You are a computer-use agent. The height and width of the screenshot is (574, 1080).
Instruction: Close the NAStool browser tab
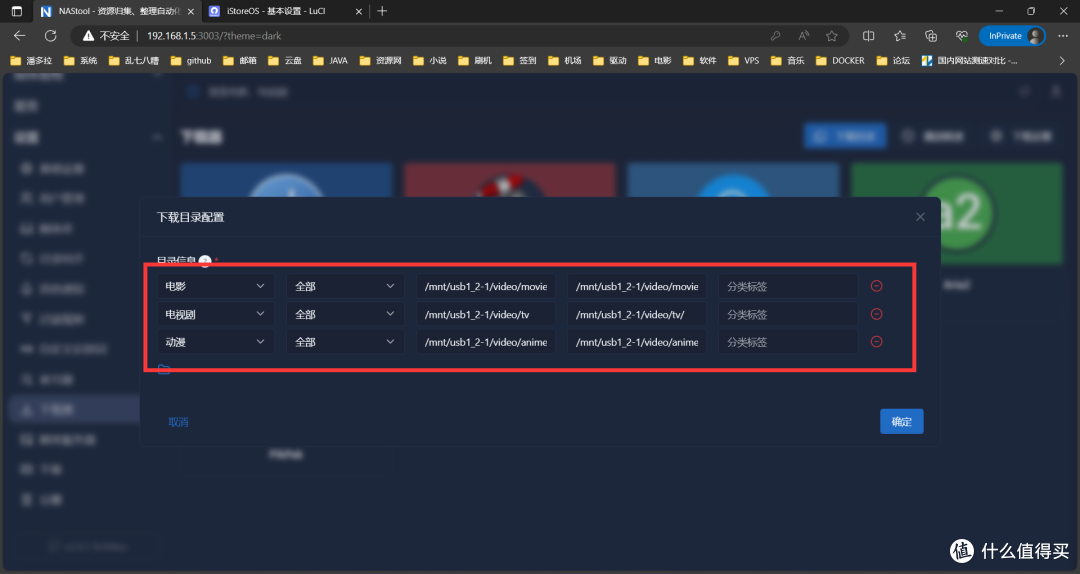(x=191, y=12)
